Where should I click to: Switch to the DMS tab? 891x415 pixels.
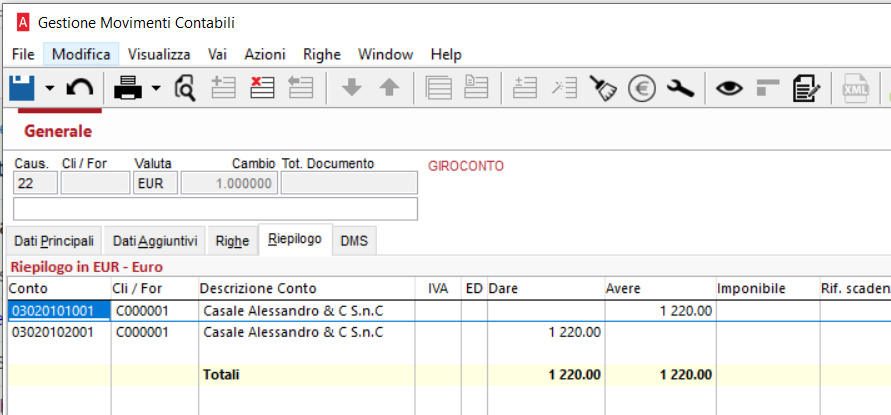pyautogui.click(x=355, y=241)
